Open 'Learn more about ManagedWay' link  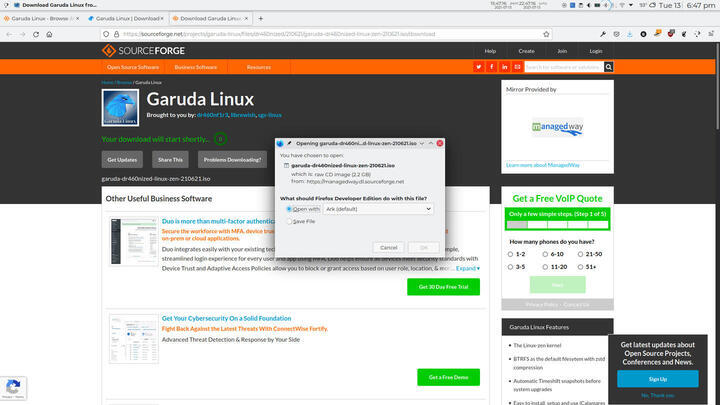point(543,165)
